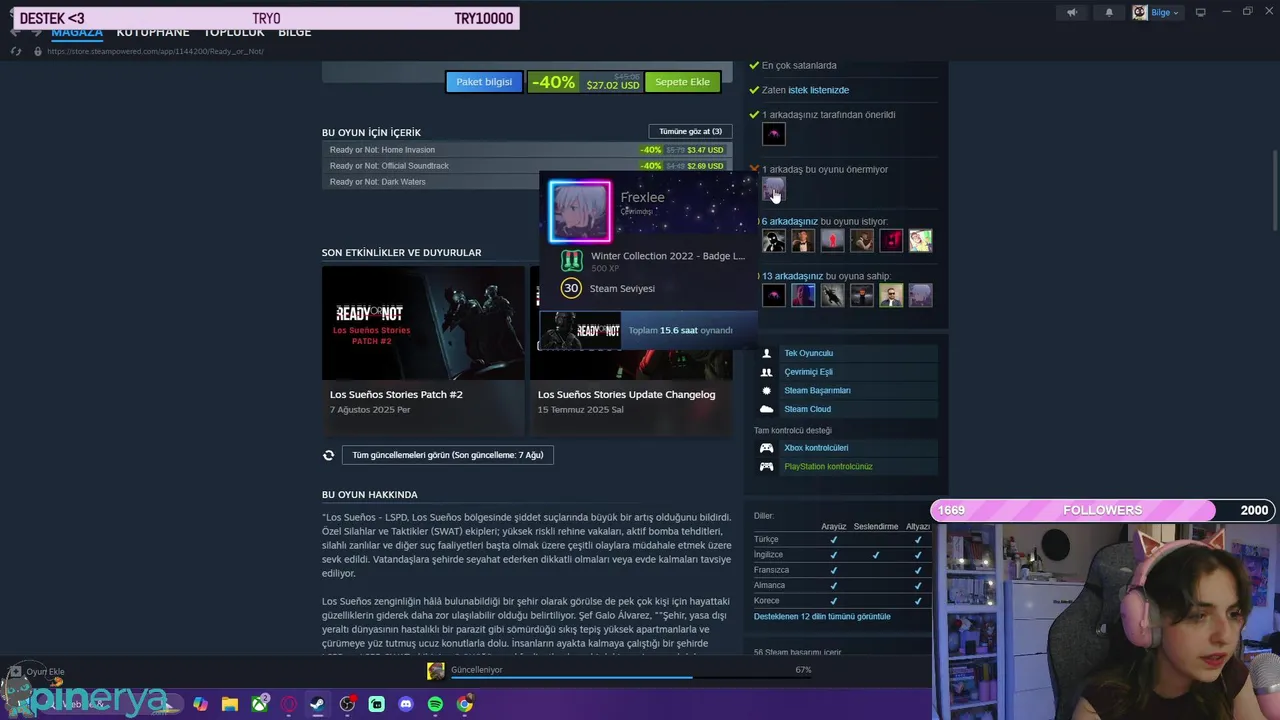1280x720 pixels.
Task: Open first avatar in friends wanting game
Action: pyautogui.click(x=774, y=240)
